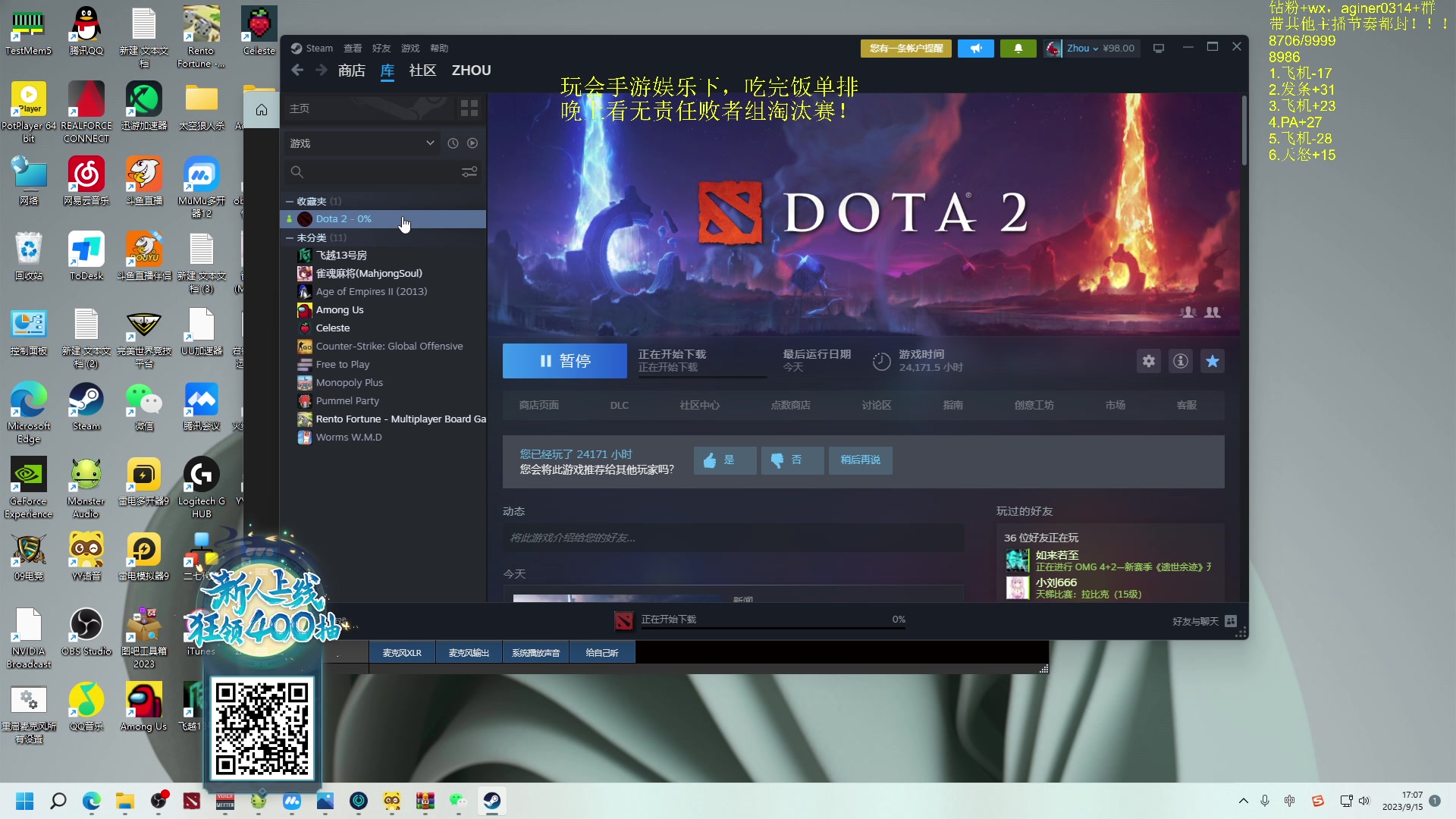Open 市场 market link
This screenshot has width=1456, height=819.
(1116, 406)
